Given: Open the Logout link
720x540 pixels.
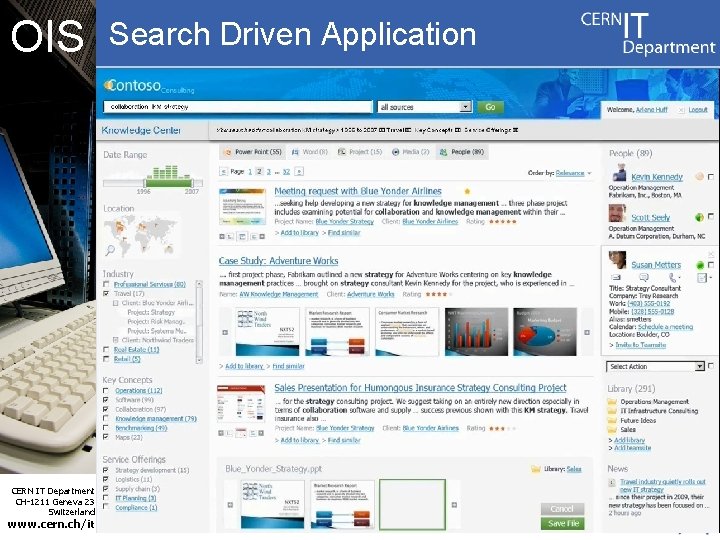Looking at the screenshot, I should tap(698, 110).
